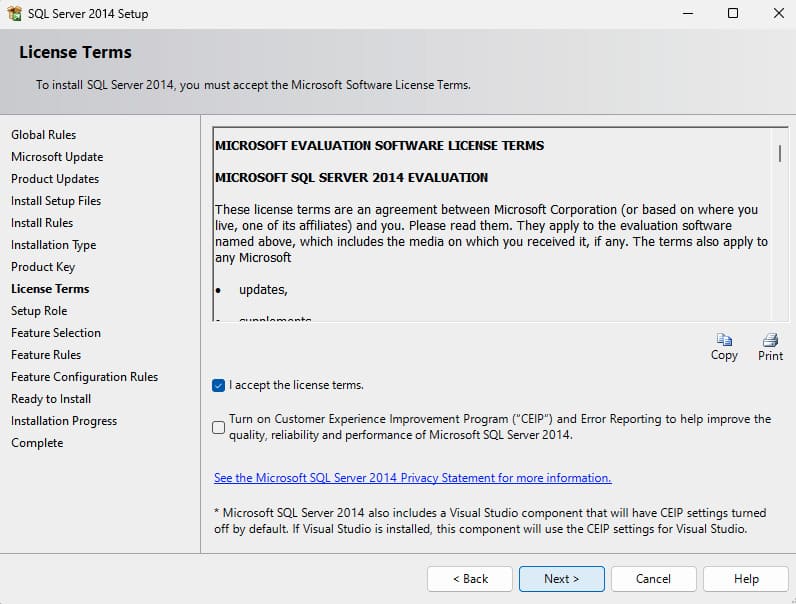Click the MICROSOFT SQL SERVER 2014 EVALUATION heading
The width and height of the screenshot is (796, 604).
[x=351, y=178]
